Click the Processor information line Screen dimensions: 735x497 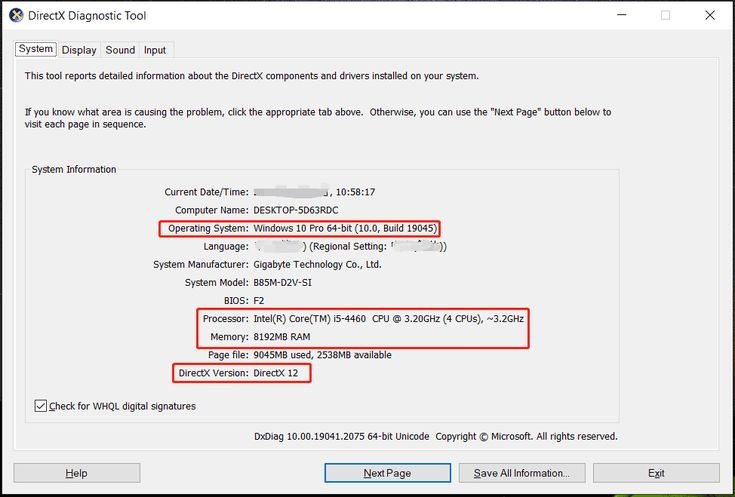pyautogui.click(x=388, y=319)
